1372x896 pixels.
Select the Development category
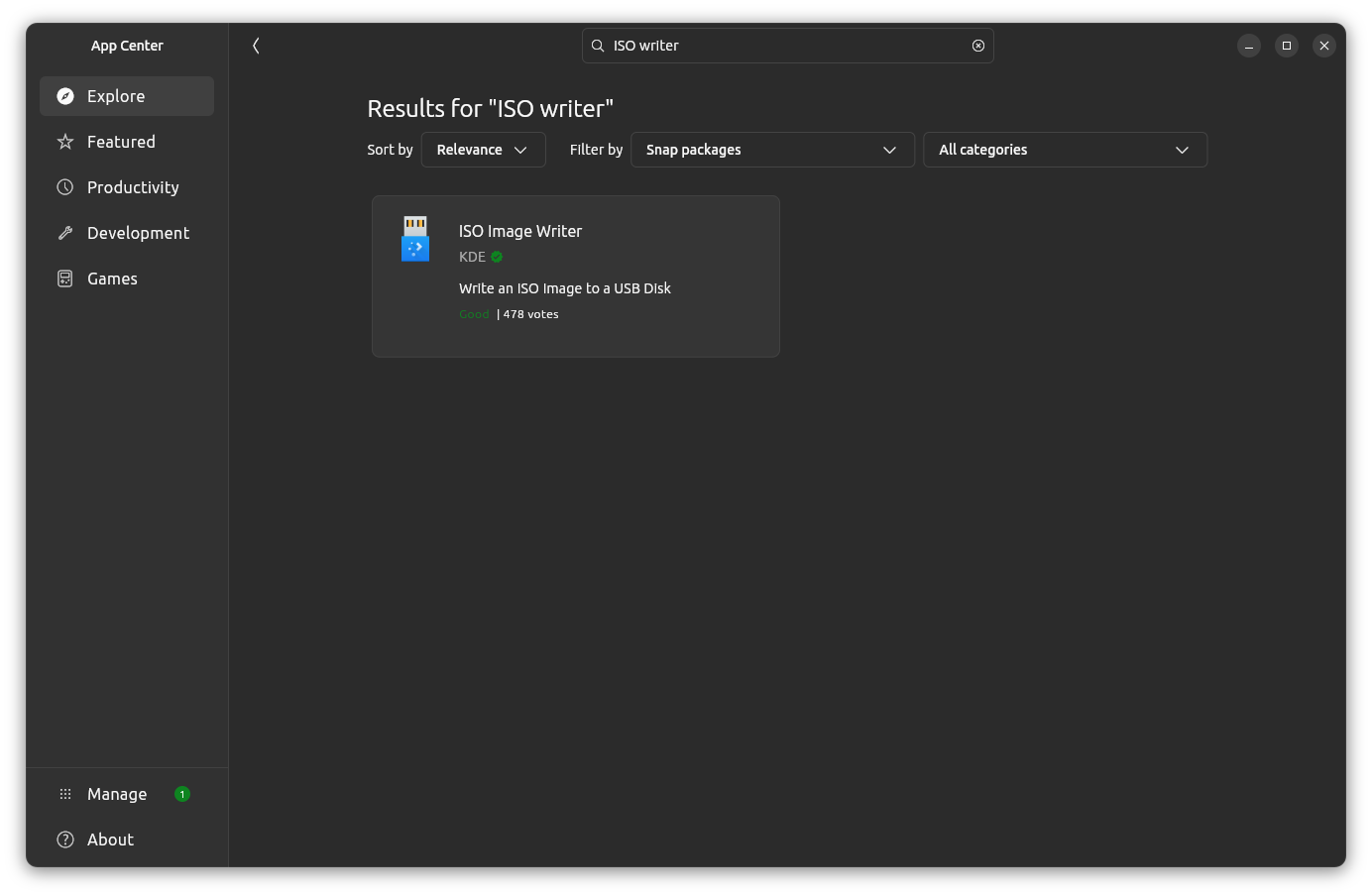point(127,233)
